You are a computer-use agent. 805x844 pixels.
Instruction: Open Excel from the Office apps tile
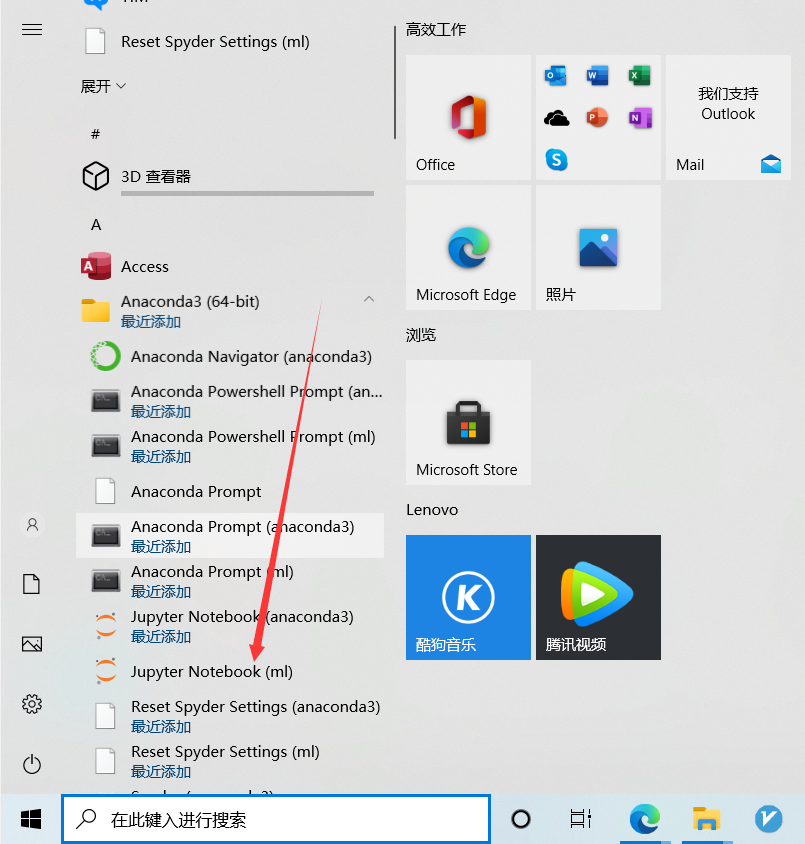(x=640, y=75)
